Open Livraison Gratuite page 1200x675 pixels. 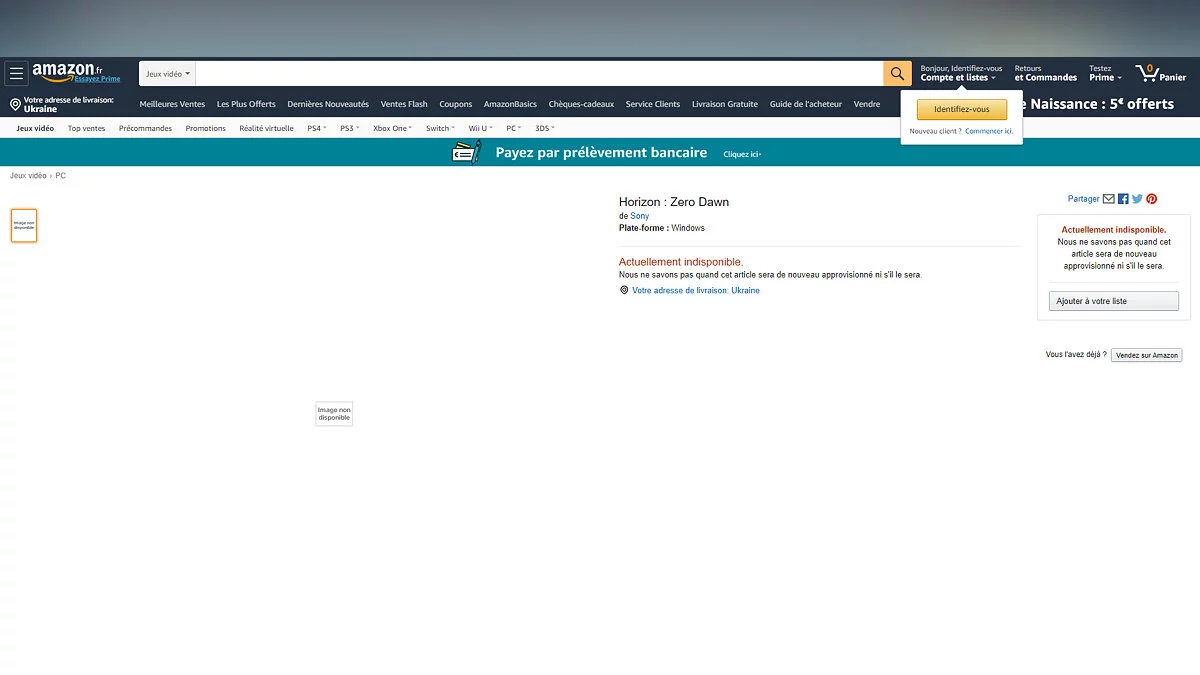725,104
